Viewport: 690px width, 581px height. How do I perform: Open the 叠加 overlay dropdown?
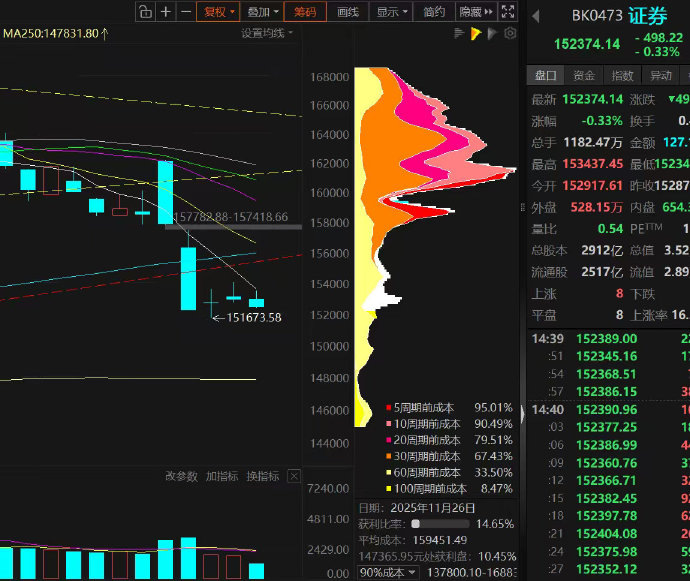click(262, 12)
